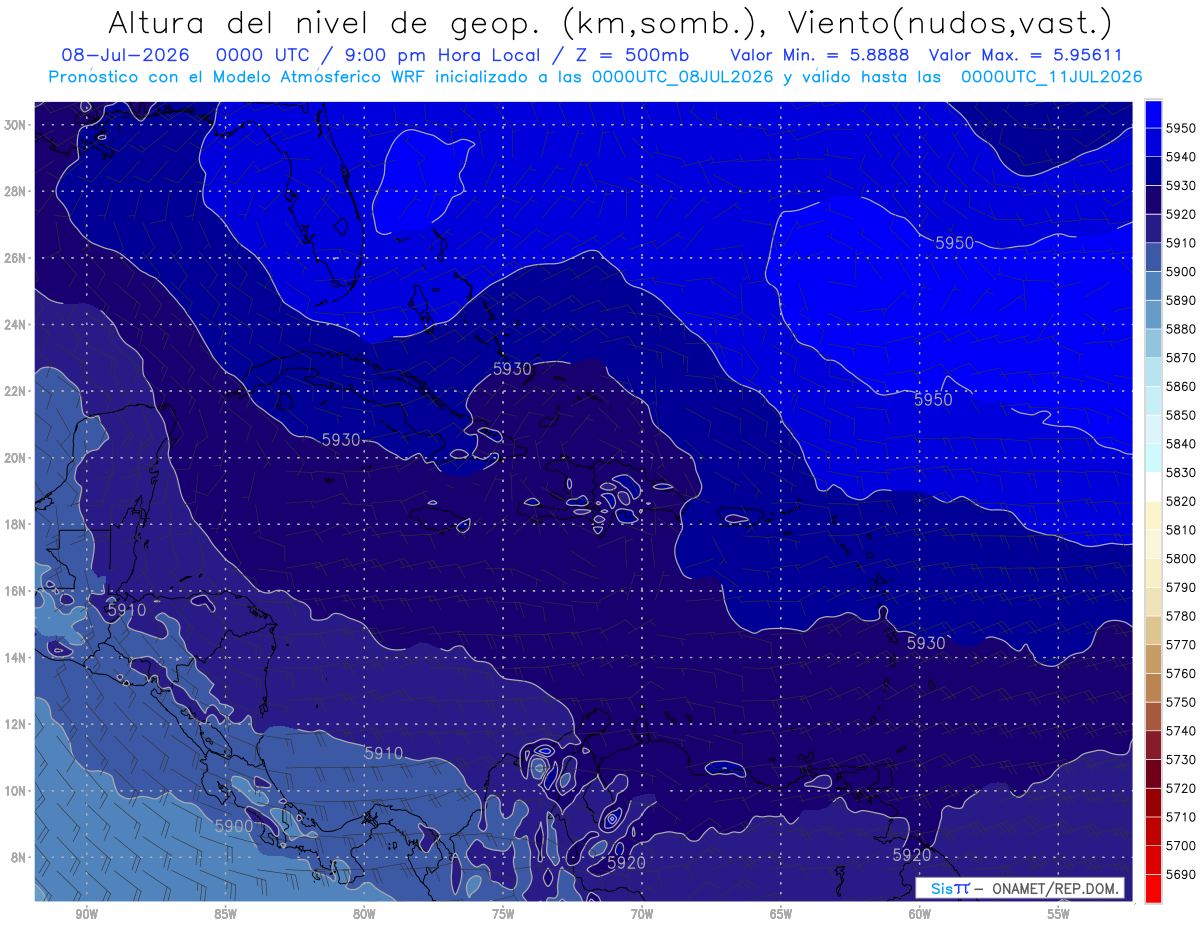This screenshot has width=1200, height=927.
Task: Click the 14N latitude axis label
Action: coord(16,658)
